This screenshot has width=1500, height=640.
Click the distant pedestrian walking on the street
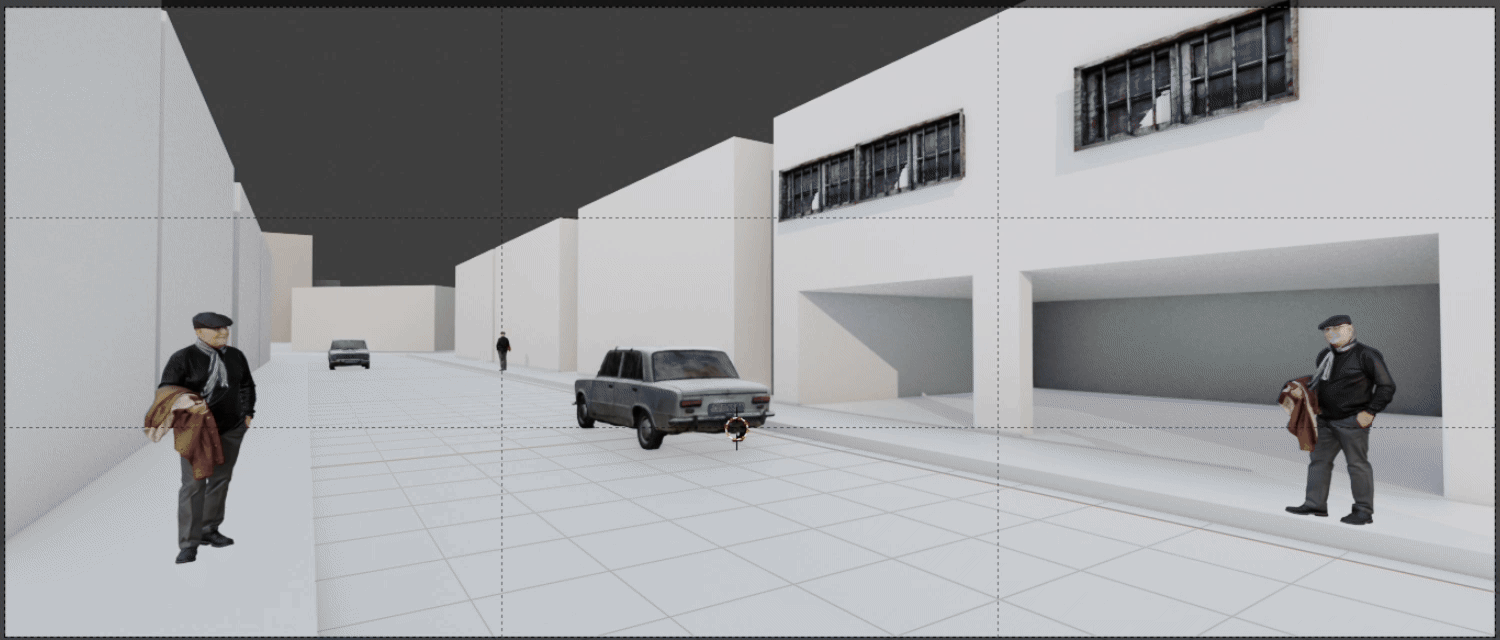503,351
